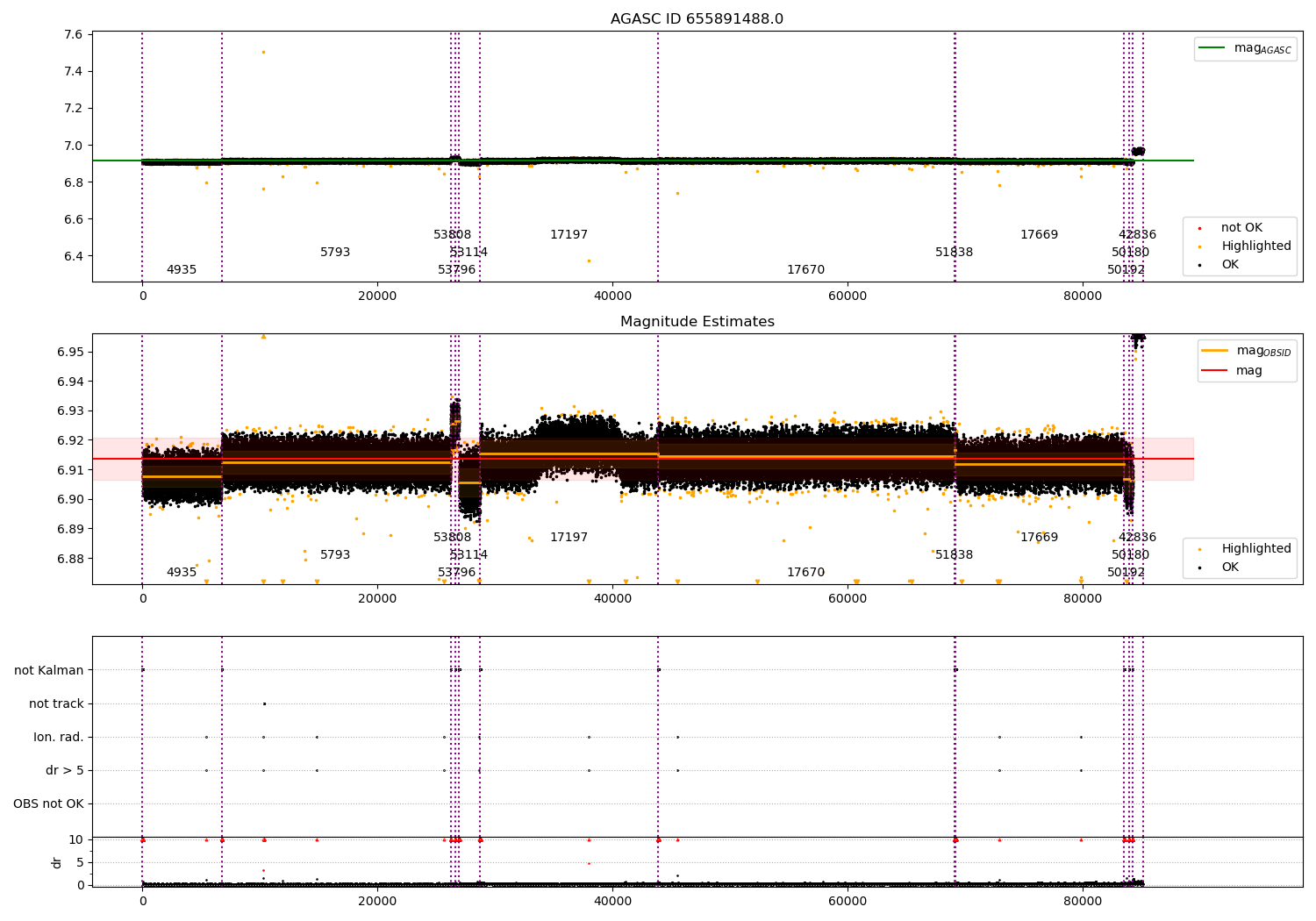
Task: Click OBSID label 50192 in the top plot
Action: click(1126, 270)
